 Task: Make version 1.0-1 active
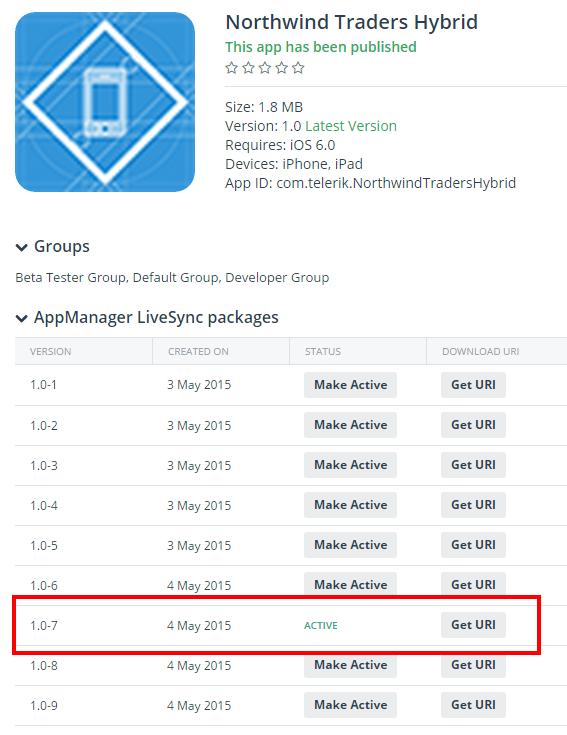point(351,385)
